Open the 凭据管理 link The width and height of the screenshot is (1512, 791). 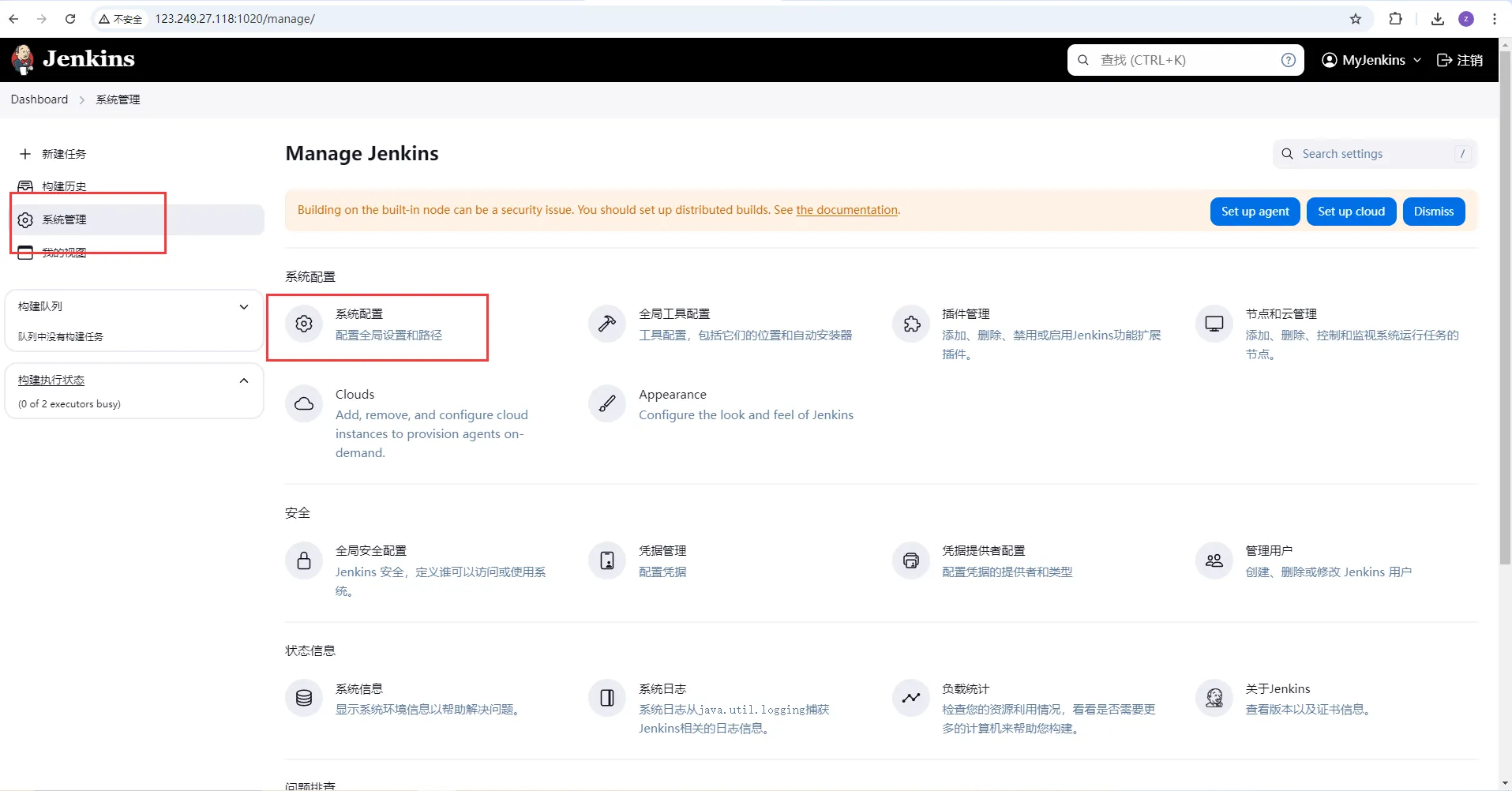[x=662, y=550]
